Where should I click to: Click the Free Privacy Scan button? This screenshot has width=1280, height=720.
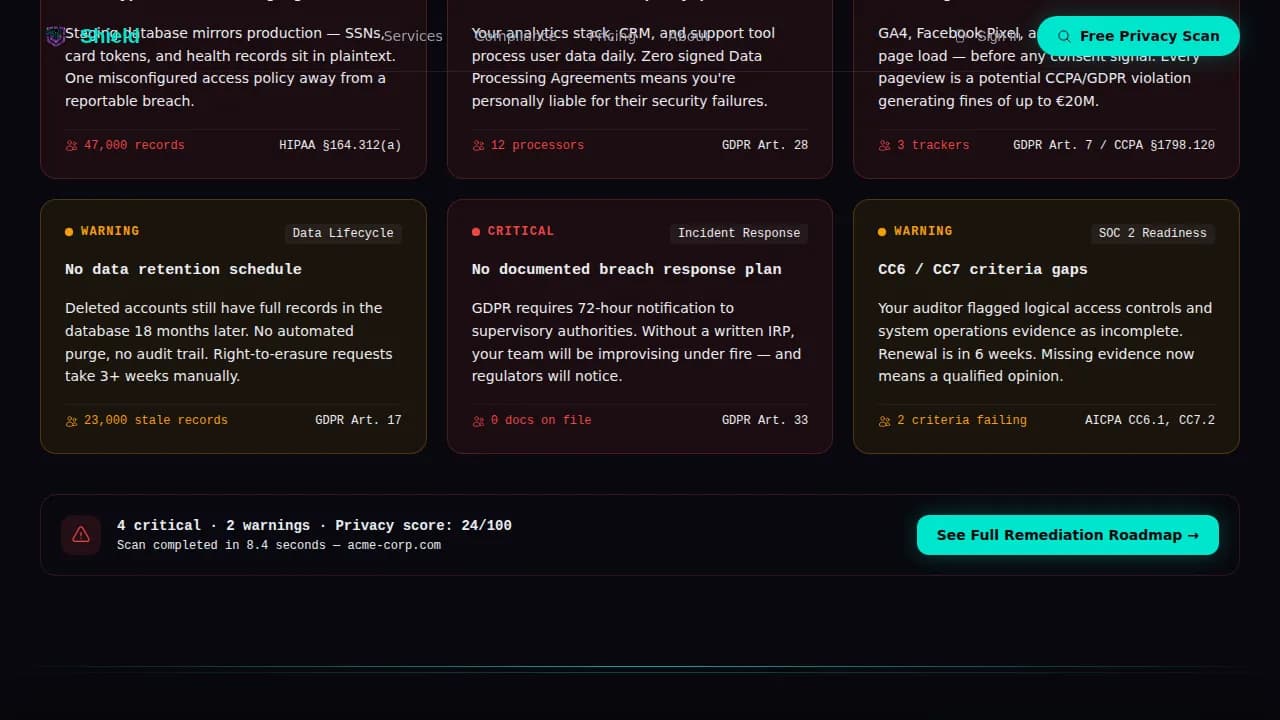tap(1138, 36)
